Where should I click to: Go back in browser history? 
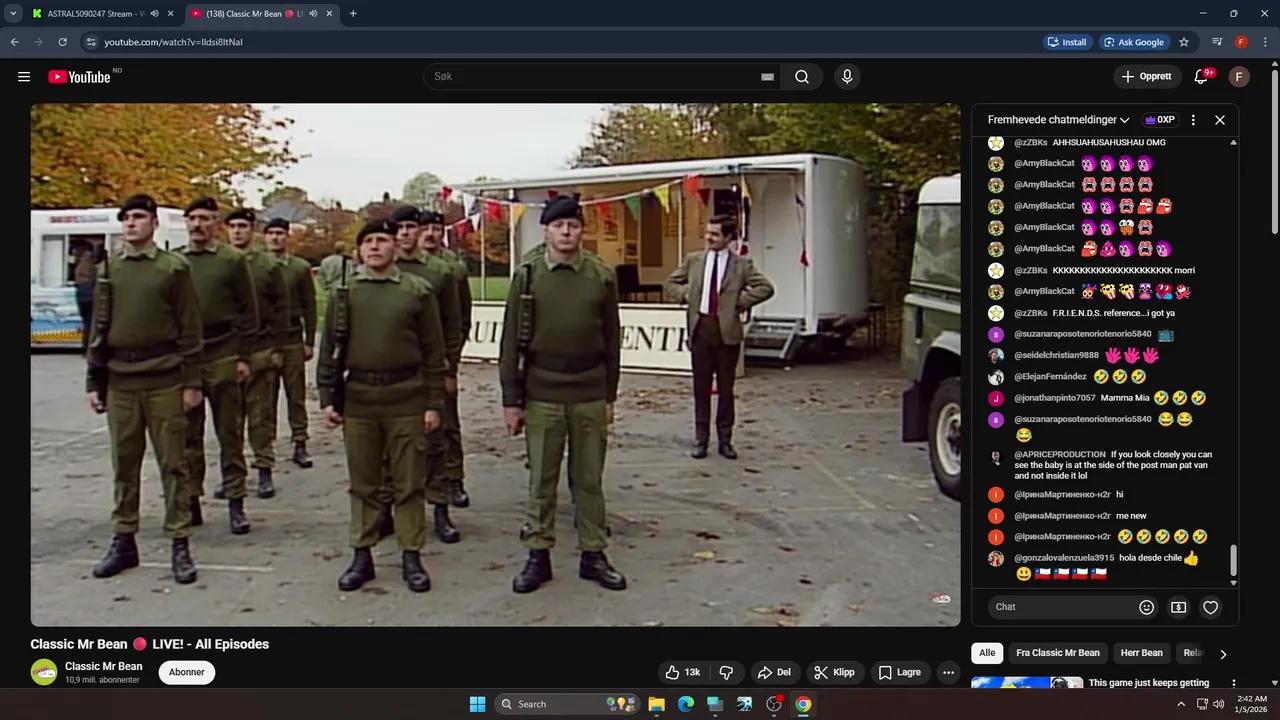pyautogui.click(x=15, y=42)
